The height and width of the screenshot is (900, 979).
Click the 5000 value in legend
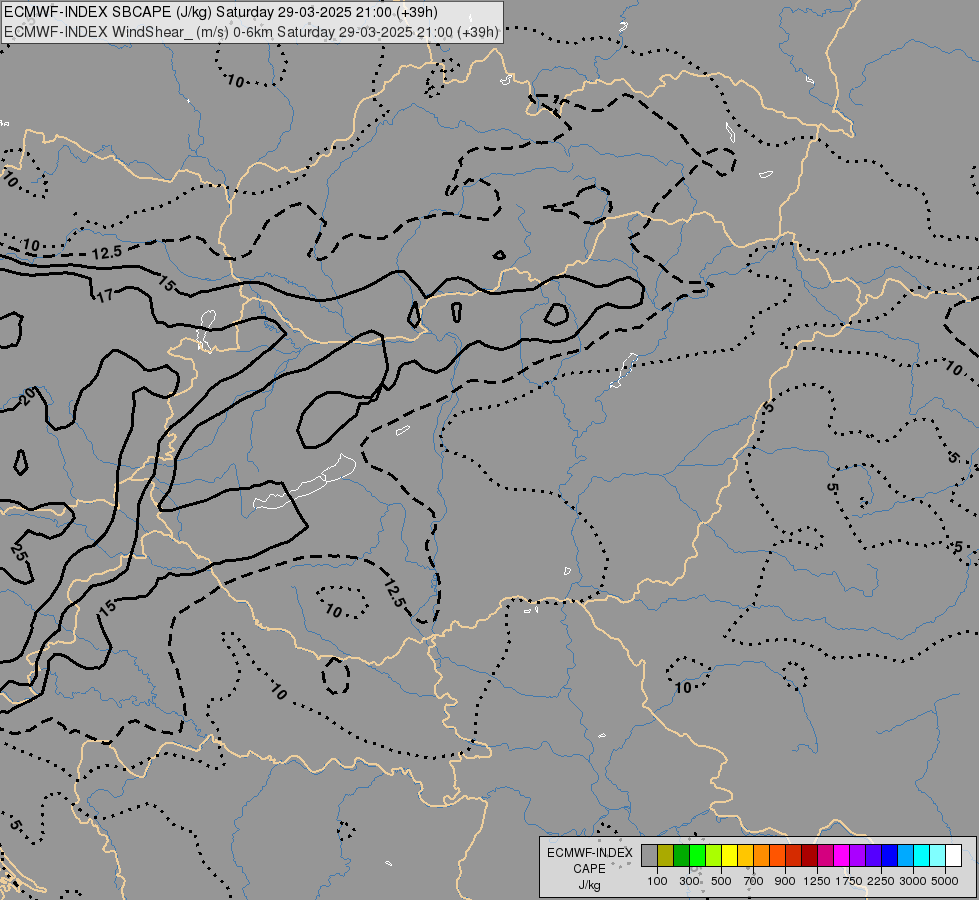pyautogui.click(x=945, y=881)
